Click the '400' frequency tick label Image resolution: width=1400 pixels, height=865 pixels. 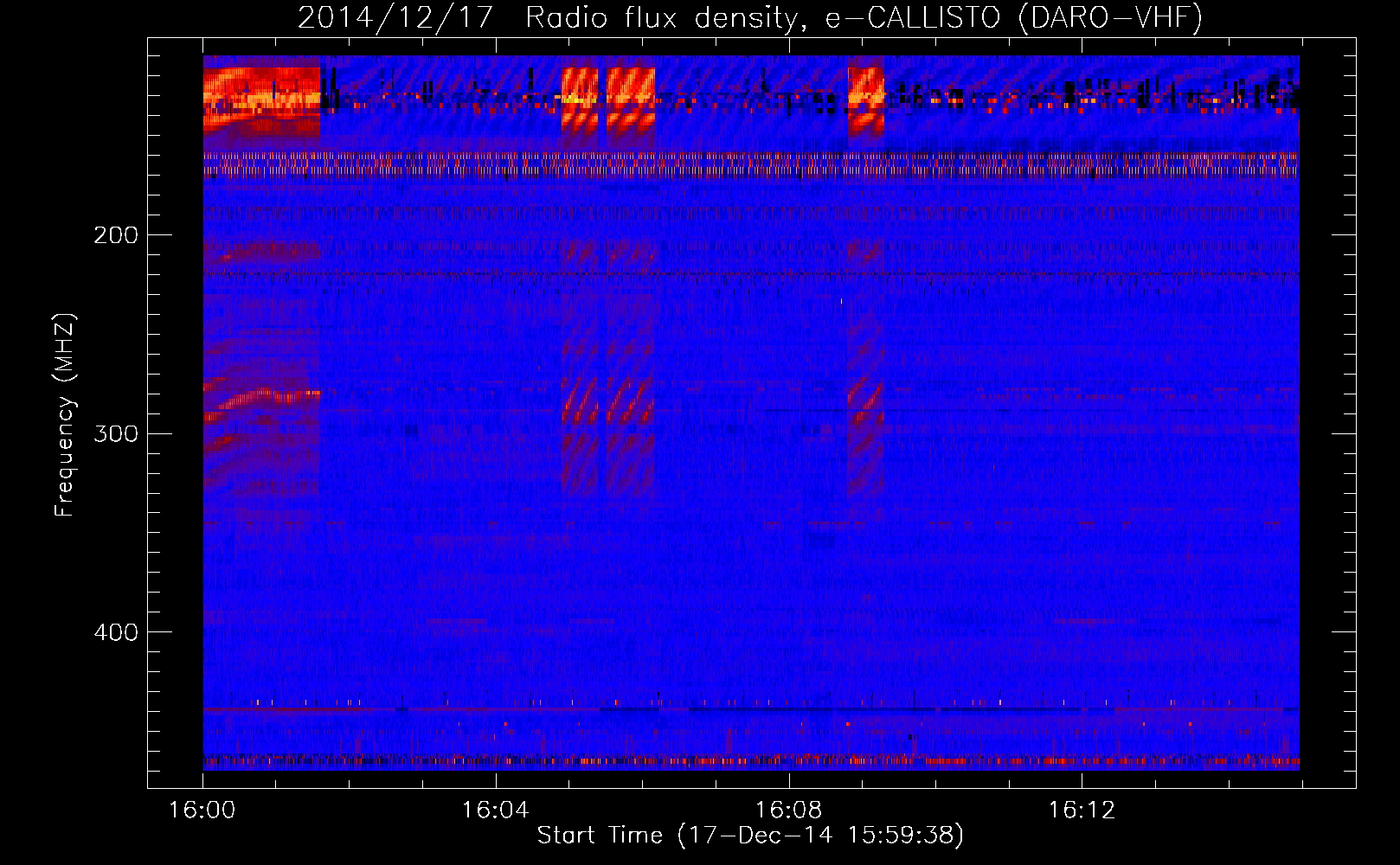coord(116,632)
